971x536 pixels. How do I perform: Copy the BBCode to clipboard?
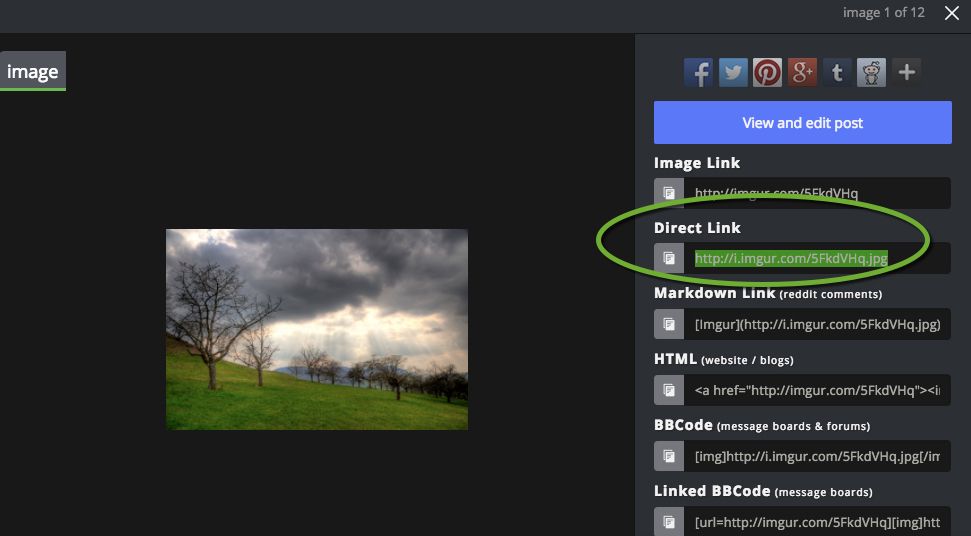(669, 456)
